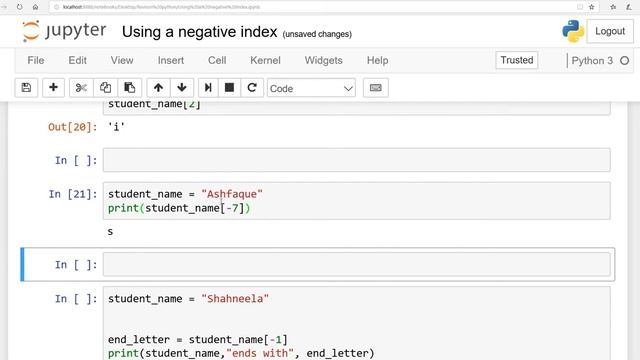This screenshot has width=640, height=360.
Task: Click the Shahneela code cell
Action: click(x=357, y=323)
